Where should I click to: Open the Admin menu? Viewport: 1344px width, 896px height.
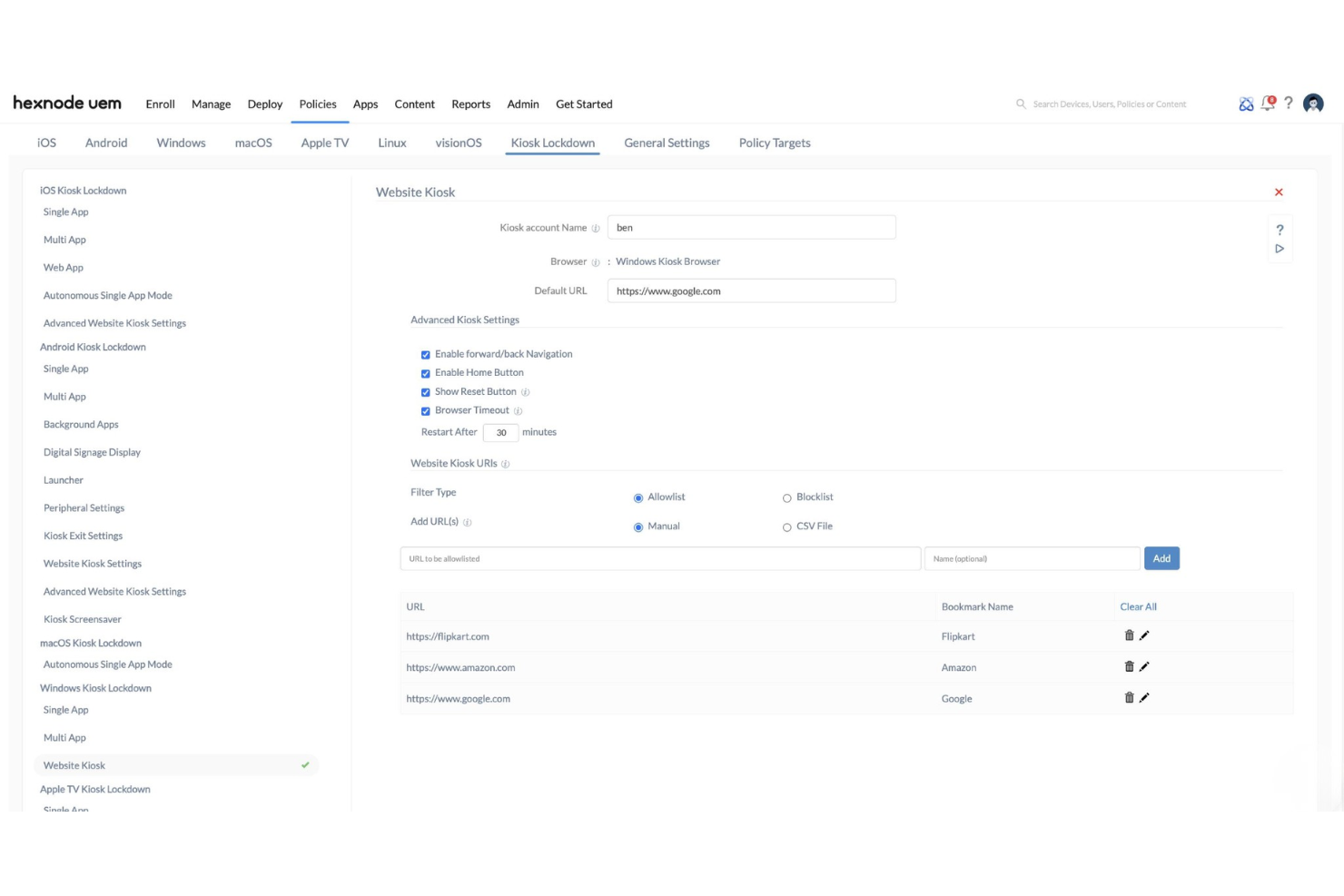(523, 104)
